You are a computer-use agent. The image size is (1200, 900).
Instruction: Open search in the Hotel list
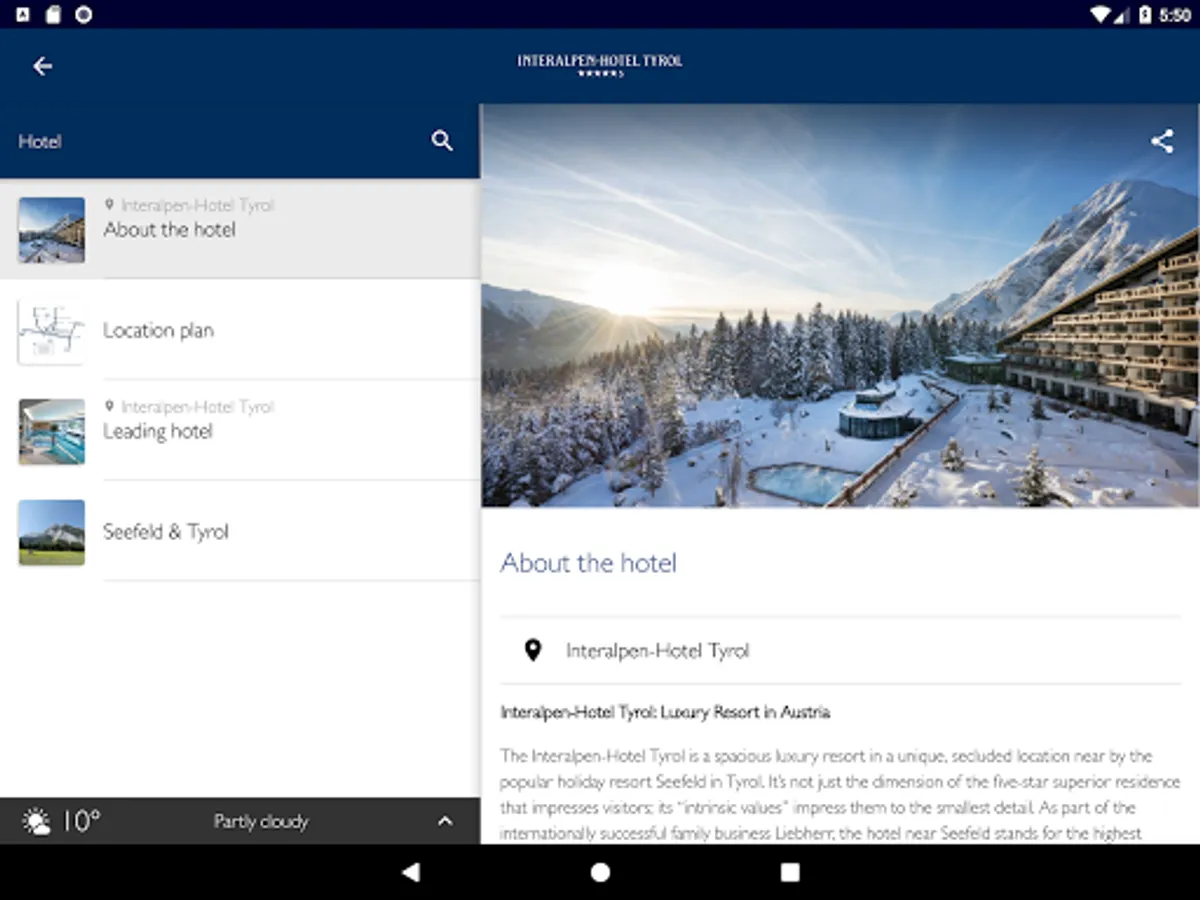point(442,141)
